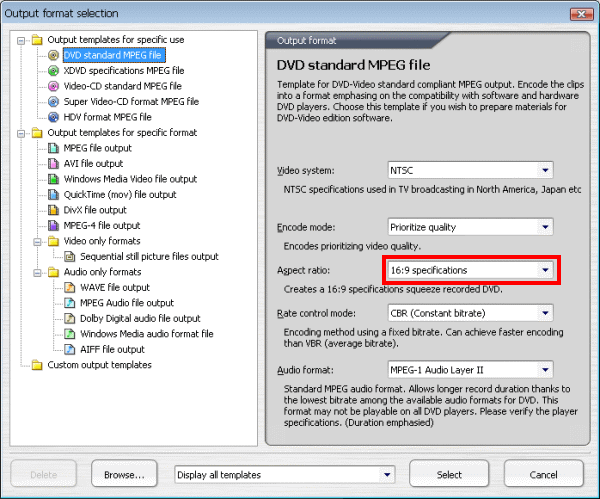Image resolution: width=600 pixels, height=499 pixels.
Task: Click the Browse... button
Action: pyautogui.click(x=124, y=475)
